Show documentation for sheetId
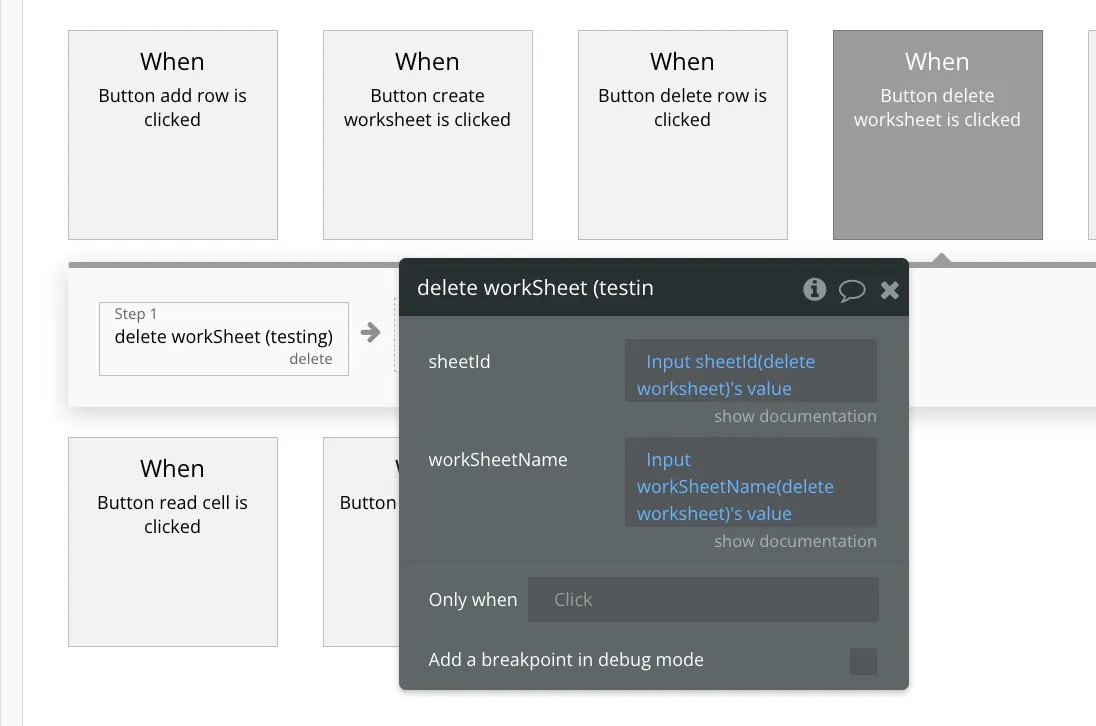 pyautogui.click(x=795, y=416)
